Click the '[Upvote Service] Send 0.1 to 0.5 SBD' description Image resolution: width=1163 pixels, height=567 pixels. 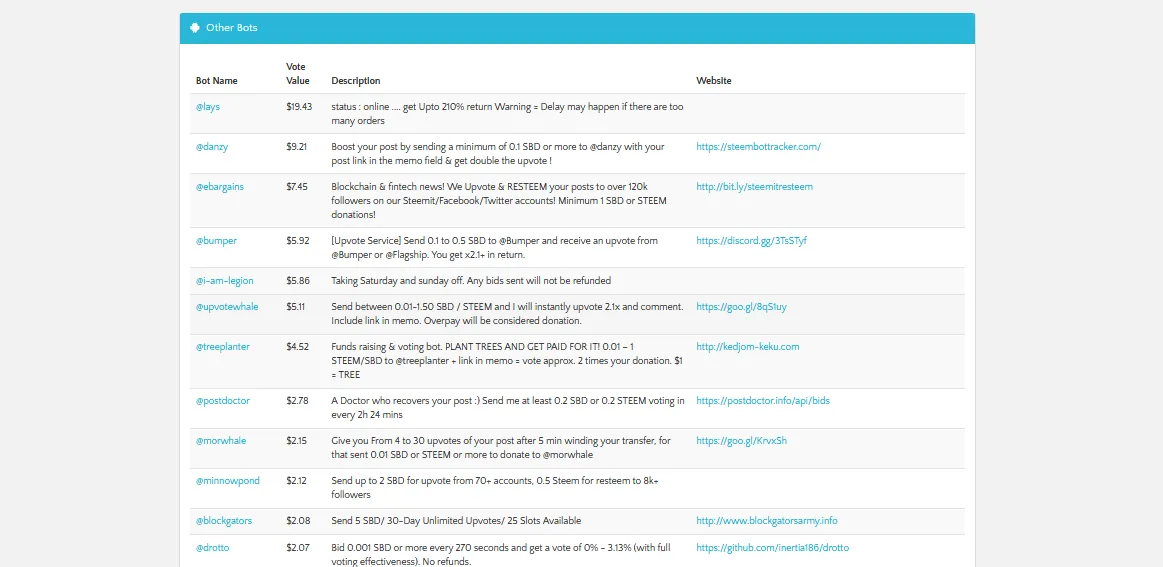coord(495,248)
